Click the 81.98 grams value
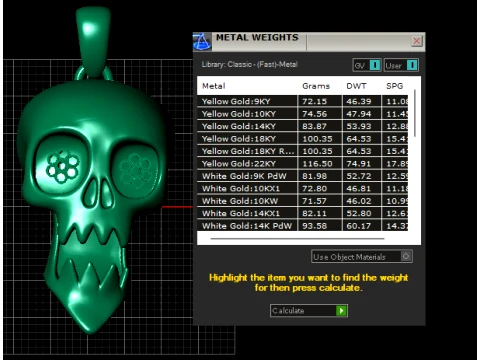The height and width of the screenshot is (360, 480). click(x=314, y=176)
